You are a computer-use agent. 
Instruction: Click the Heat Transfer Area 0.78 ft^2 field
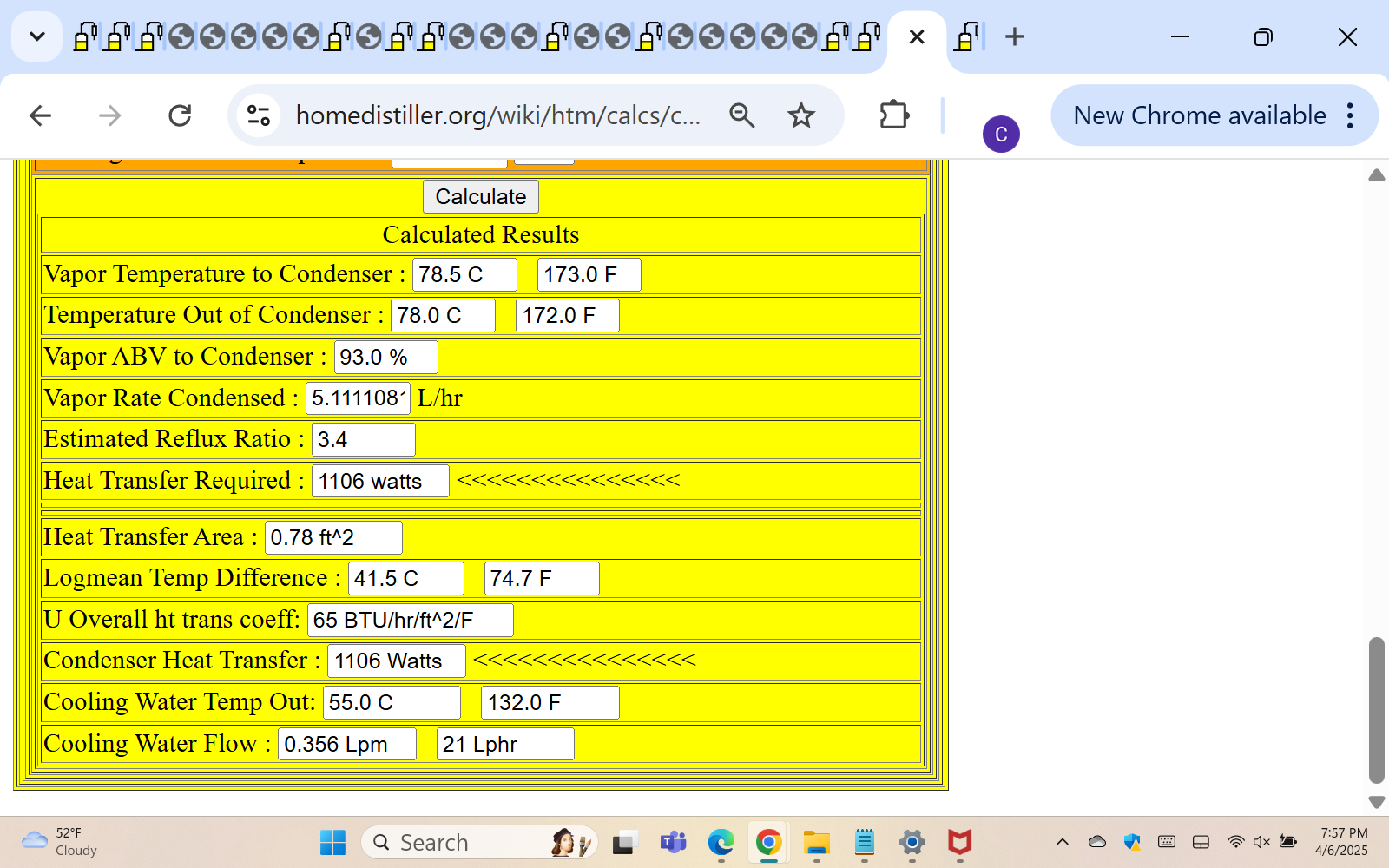(333, 537)
